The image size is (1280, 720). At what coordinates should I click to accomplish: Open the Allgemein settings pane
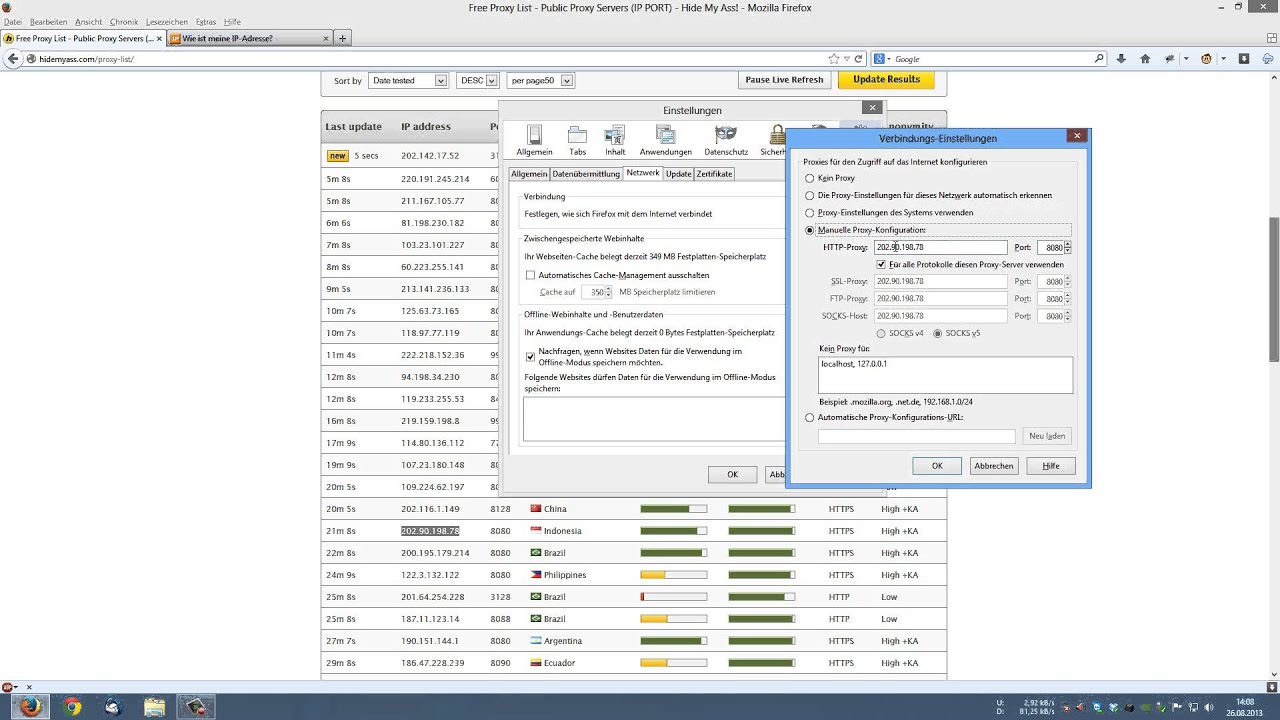pyautogui.click(x=534, y=139)
